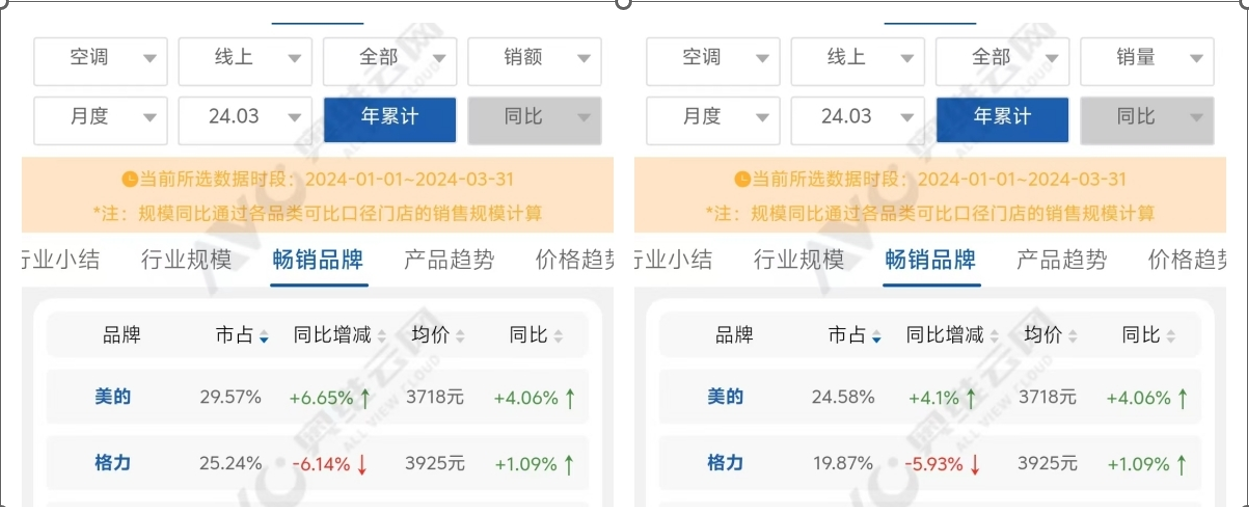Open the 格力 brand with 19.87% share

coord(726,463)
